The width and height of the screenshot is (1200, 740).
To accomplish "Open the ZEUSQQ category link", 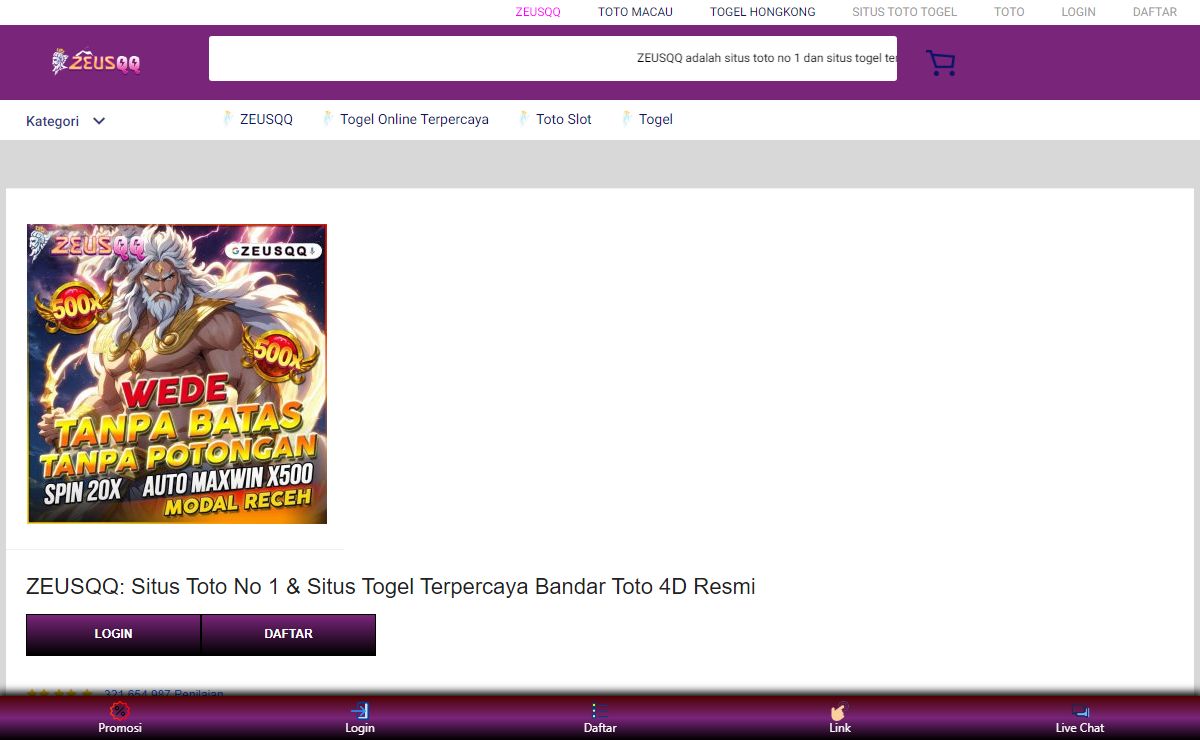I will tap(258, 119).
